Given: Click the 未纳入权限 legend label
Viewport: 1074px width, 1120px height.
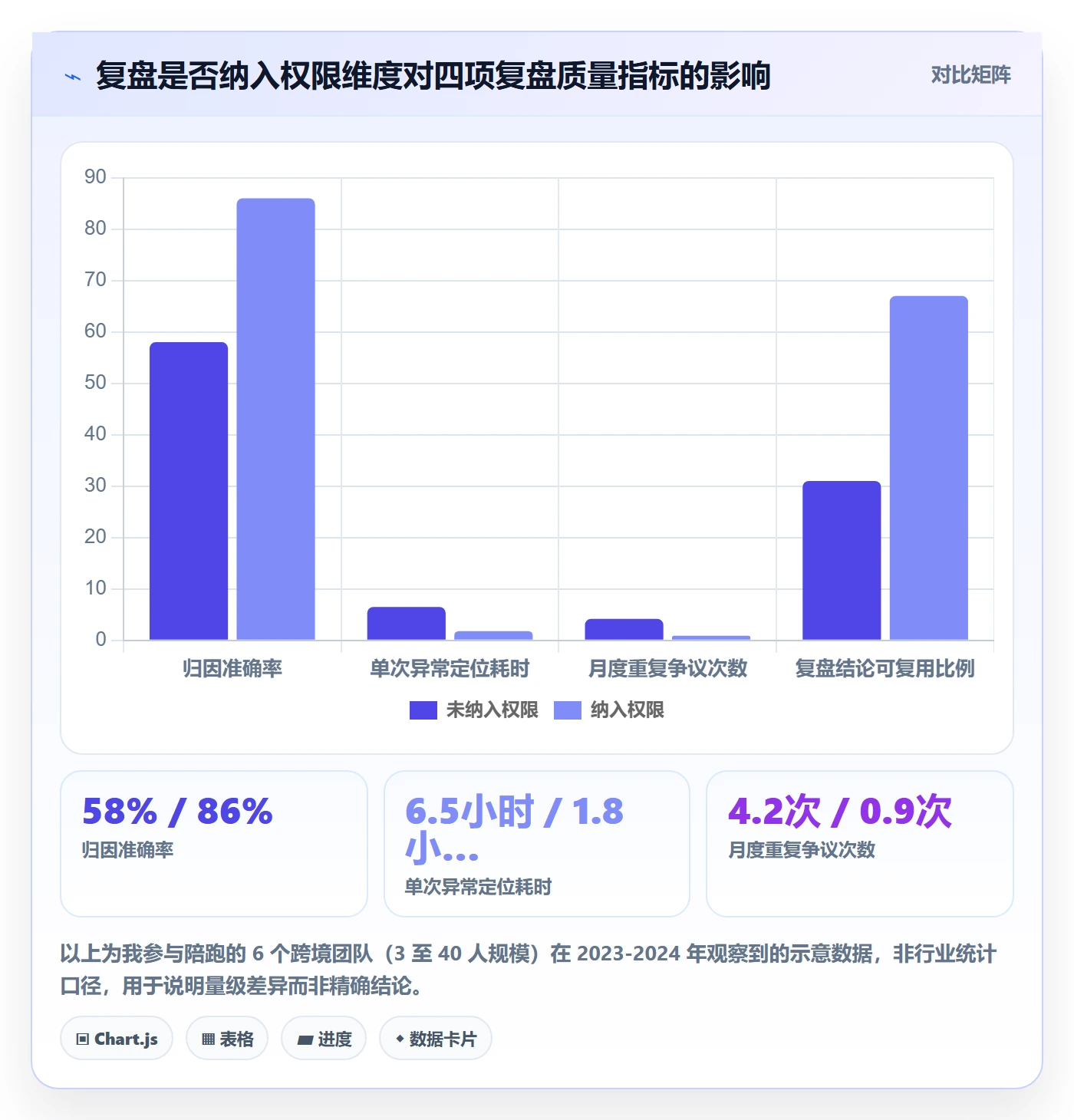Looking at the screenshot, I should point(493,710).
